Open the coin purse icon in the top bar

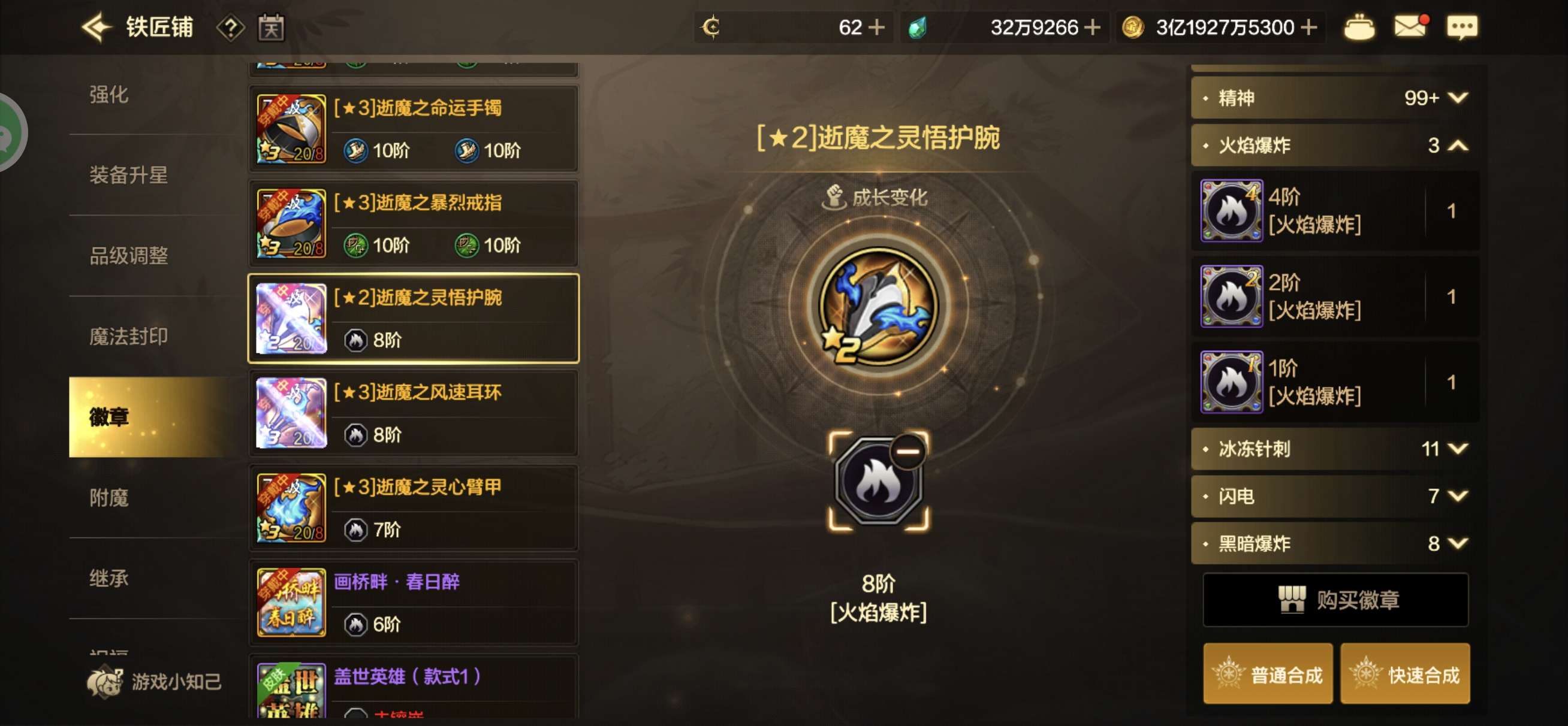point(1359,28)
